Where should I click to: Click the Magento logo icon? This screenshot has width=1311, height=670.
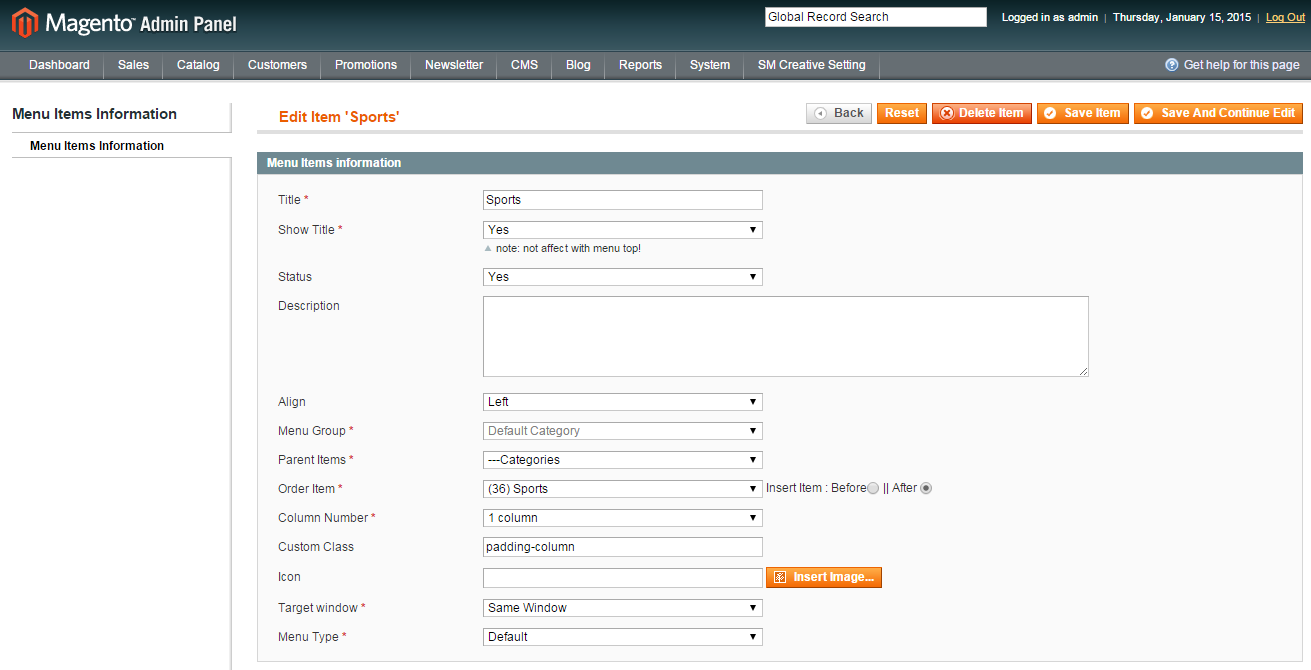(x=24, y=23)
